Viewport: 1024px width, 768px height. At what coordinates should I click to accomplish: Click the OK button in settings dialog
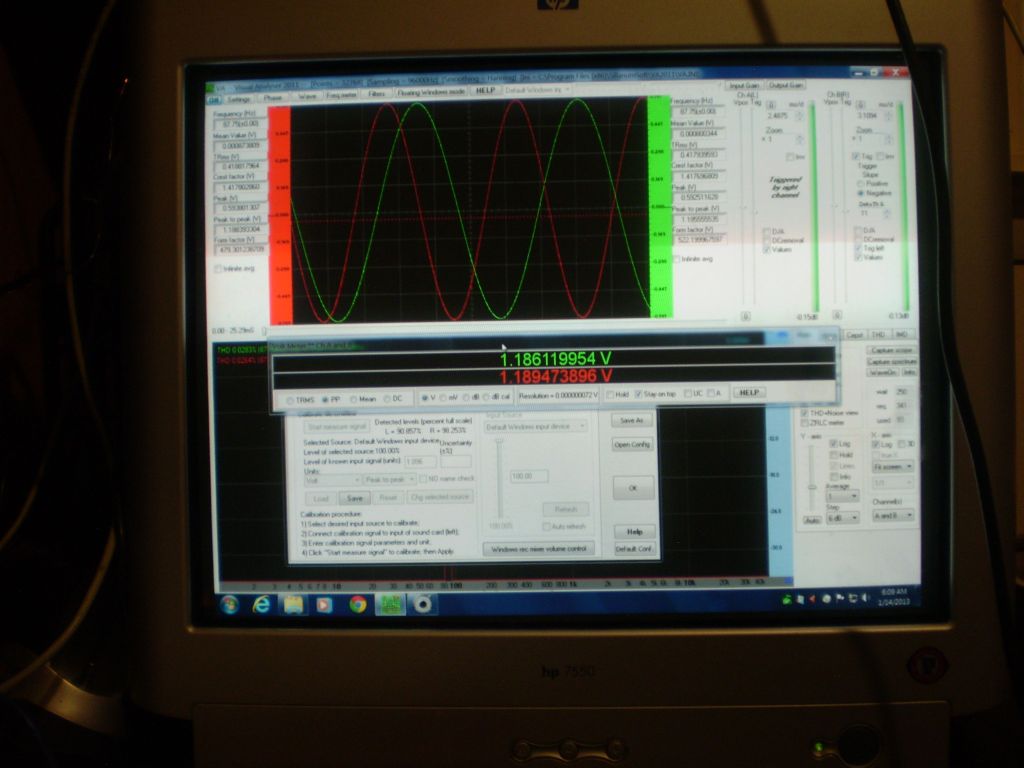point(632,488)
